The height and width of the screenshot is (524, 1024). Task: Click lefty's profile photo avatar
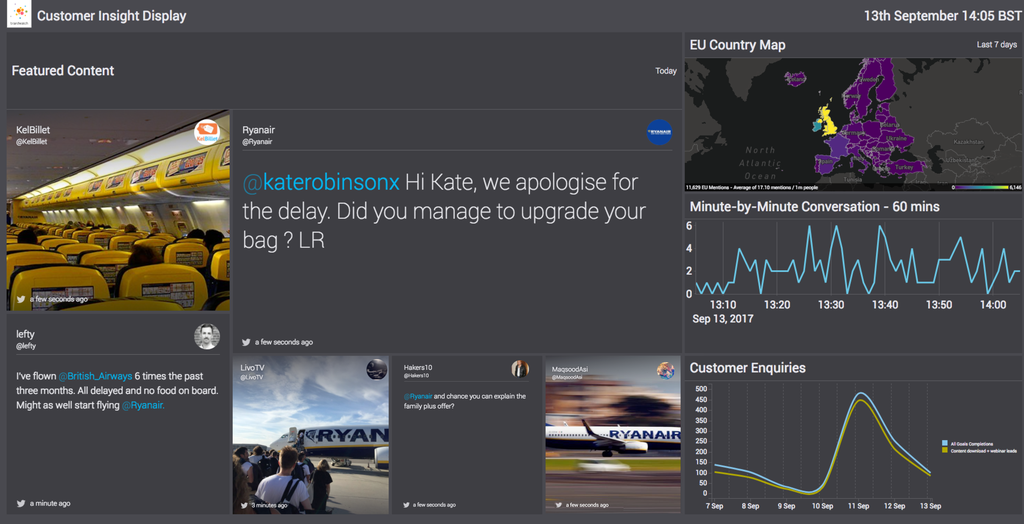(x=207, y=336)
